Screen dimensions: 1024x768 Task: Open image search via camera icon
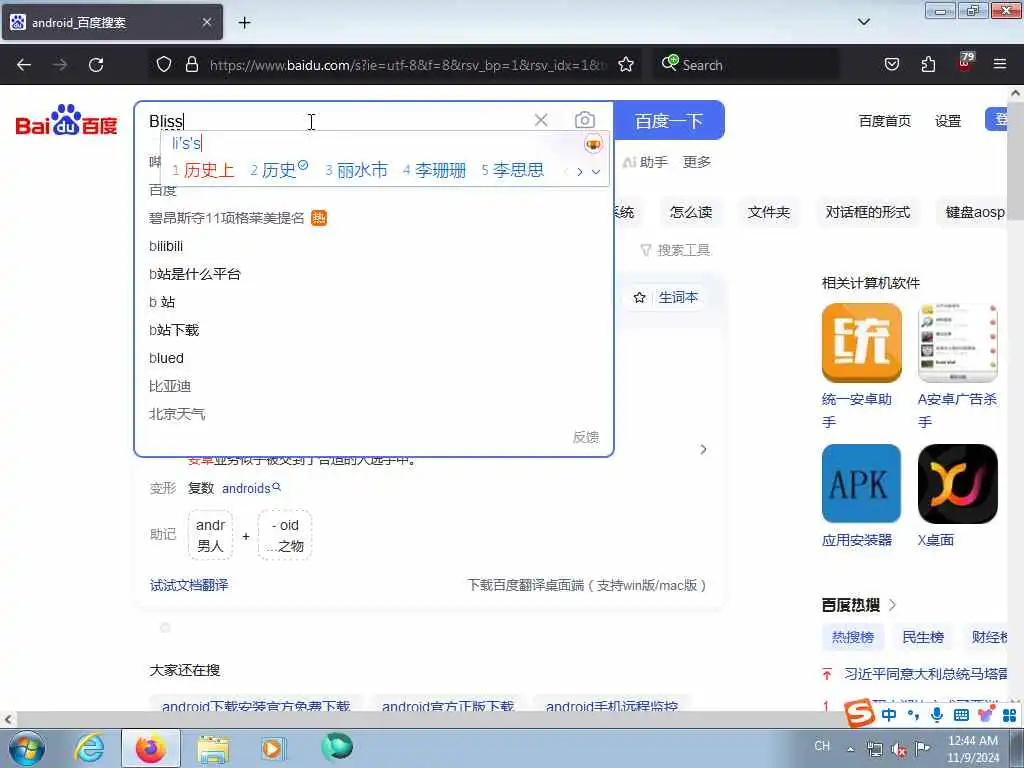pyautogui.click(x=584, y=120)
